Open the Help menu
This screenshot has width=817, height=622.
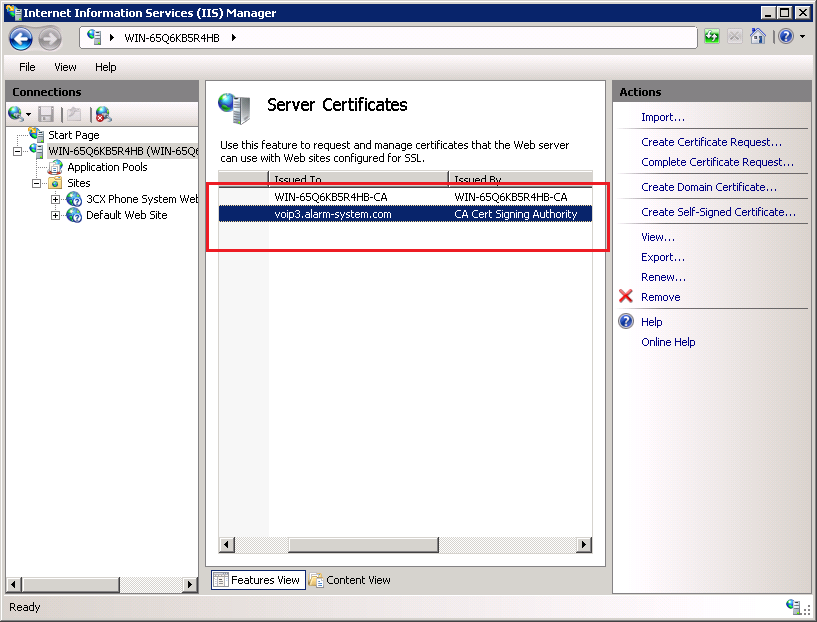(105, 67)
